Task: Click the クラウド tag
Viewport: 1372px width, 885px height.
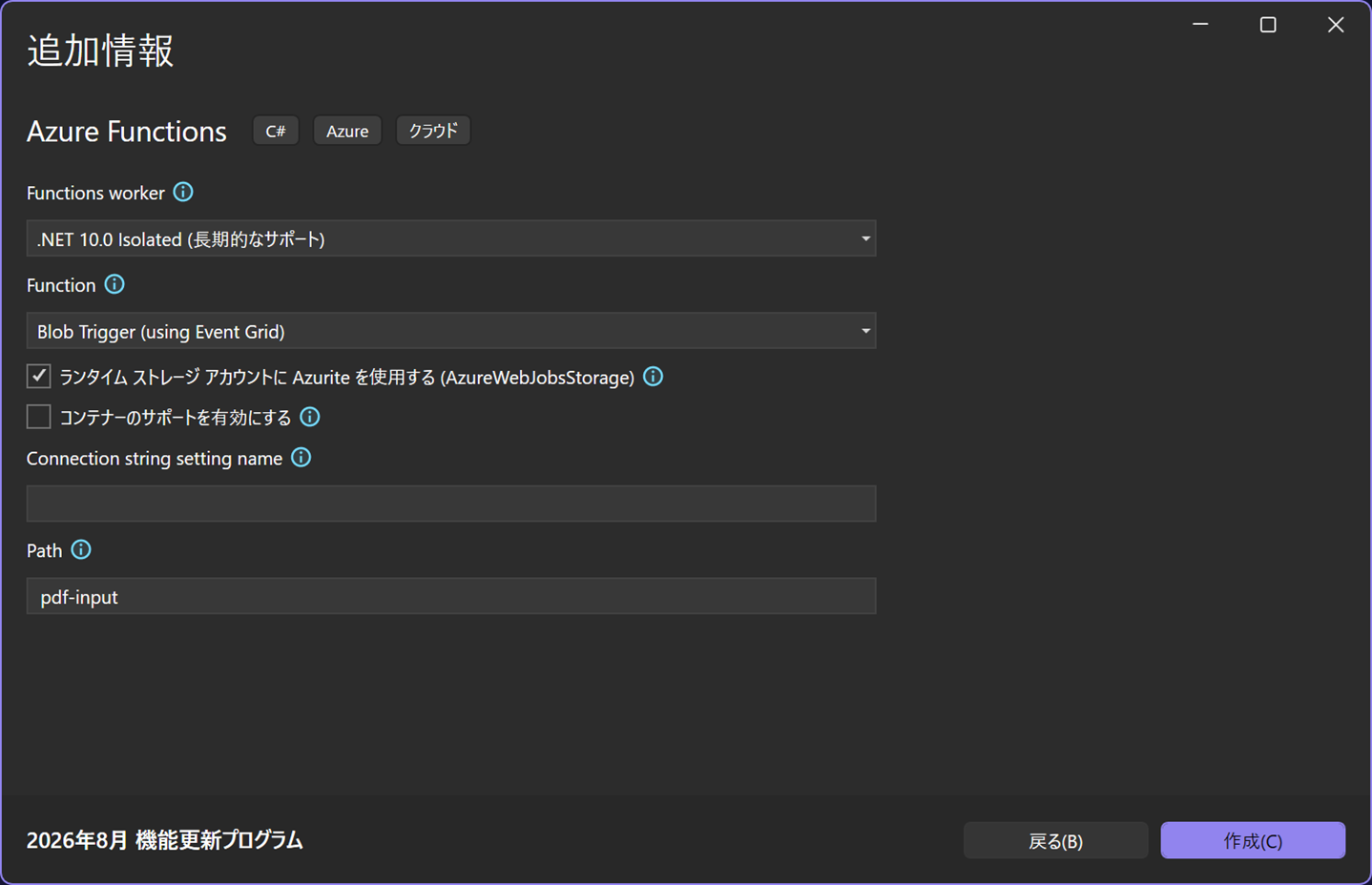Action: point(433,131)
